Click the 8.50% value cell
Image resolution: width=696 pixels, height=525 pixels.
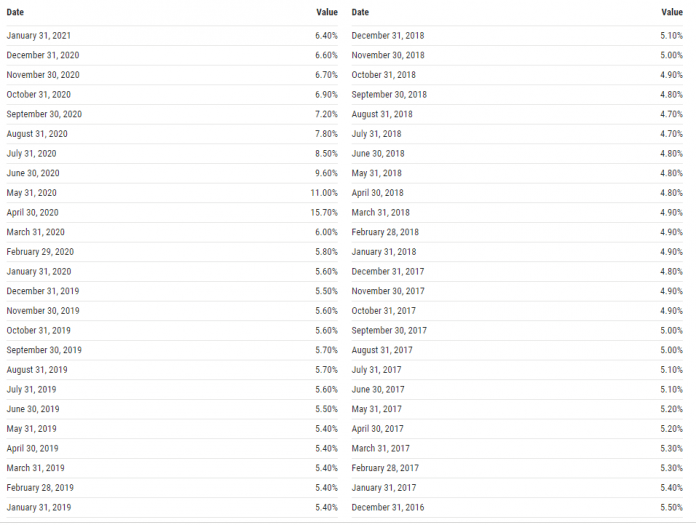point(327,154)
